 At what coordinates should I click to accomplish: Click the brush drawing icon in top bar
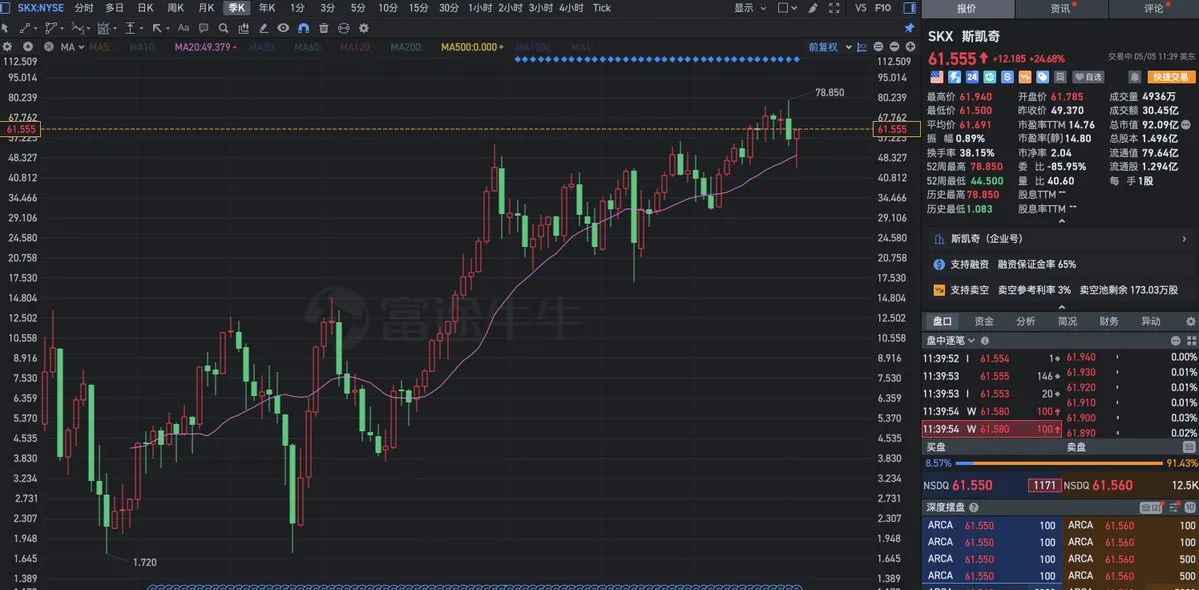click(x=813, y=8)
